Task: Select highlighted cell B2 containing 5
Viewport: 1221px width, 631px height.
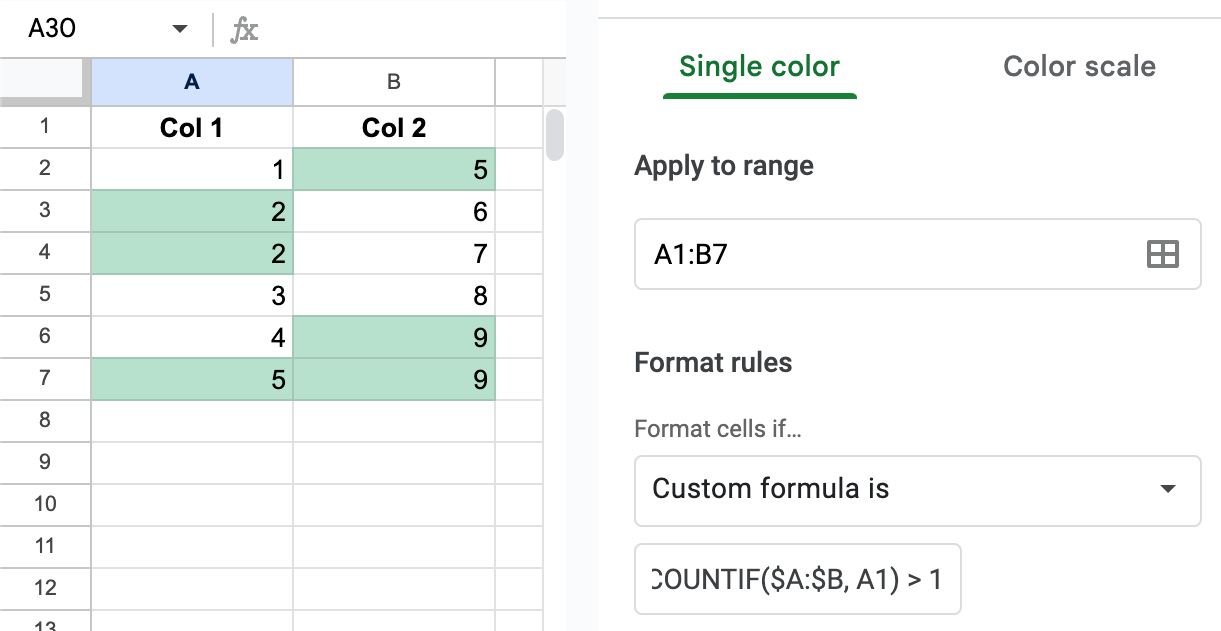Action: 393,169
